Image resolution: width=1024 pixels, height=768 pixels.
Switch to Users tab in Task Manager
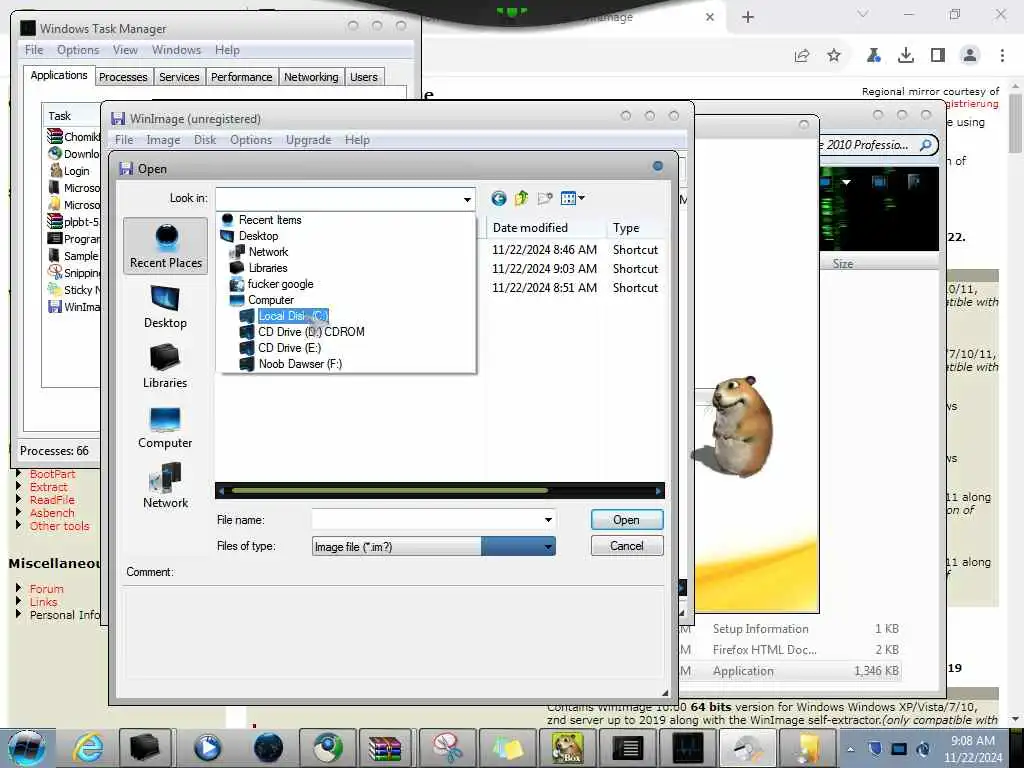point(364,77)
